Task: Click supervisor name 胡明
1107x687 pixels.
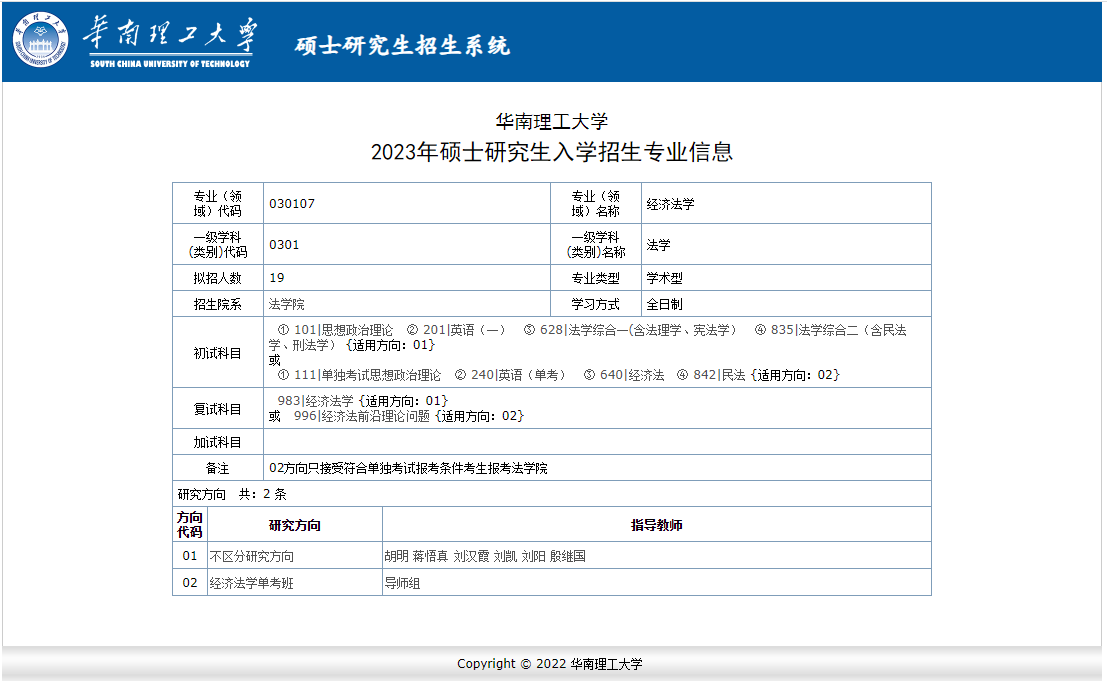Action: [x=396, y=556]
